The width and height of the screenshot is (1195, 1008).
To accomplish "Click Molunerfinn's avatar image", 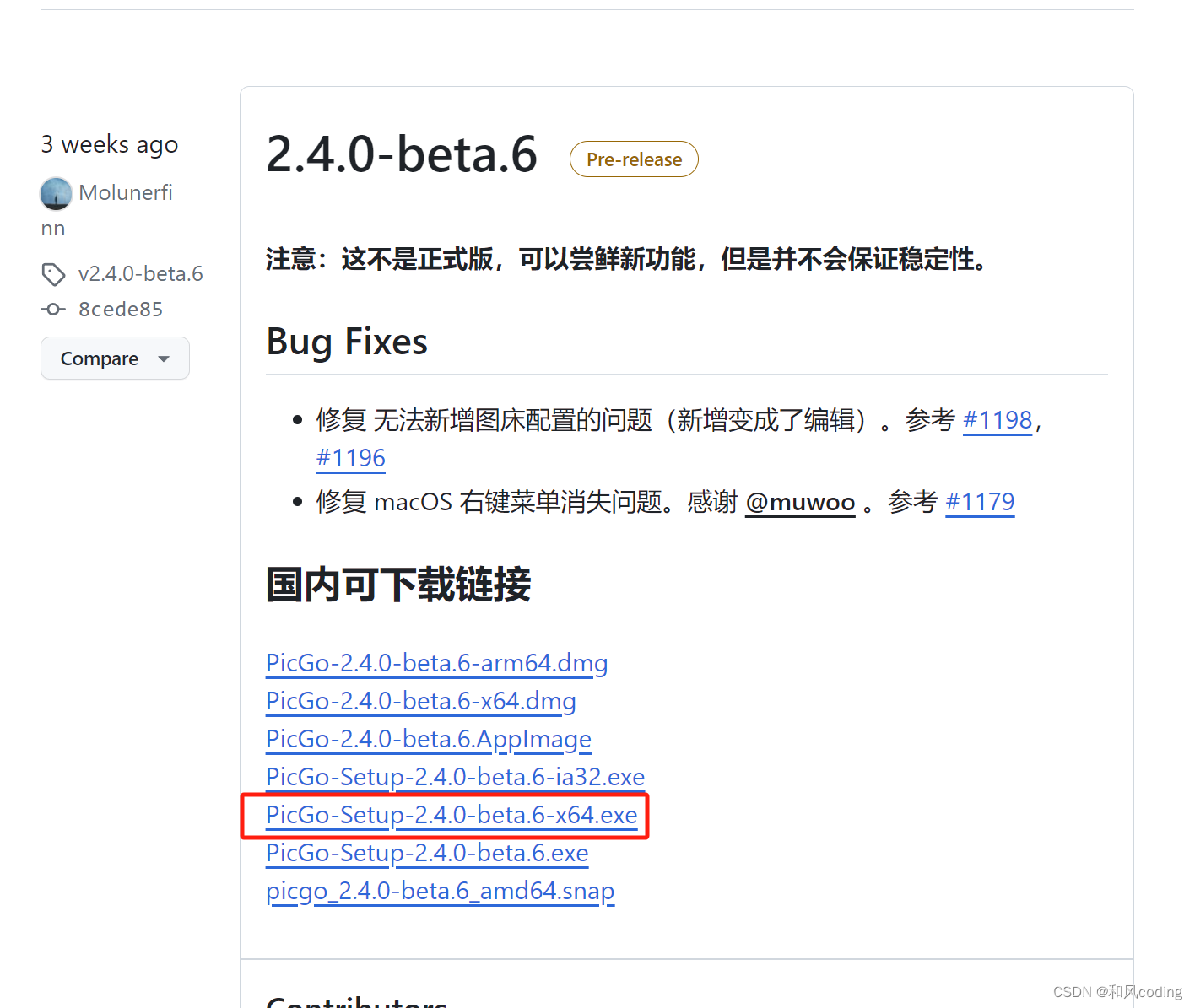I will (56, 193).
